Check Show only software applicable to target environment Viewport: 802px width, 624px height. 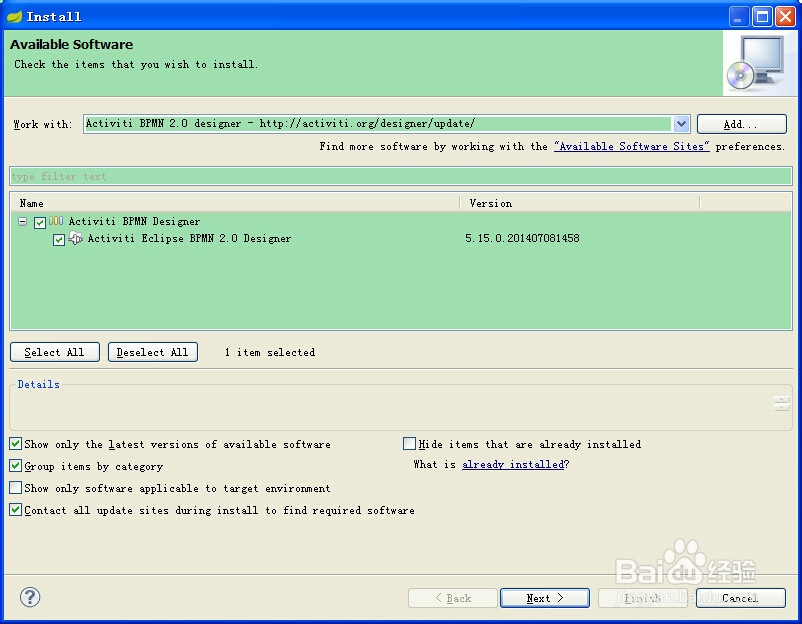point(15,488)
